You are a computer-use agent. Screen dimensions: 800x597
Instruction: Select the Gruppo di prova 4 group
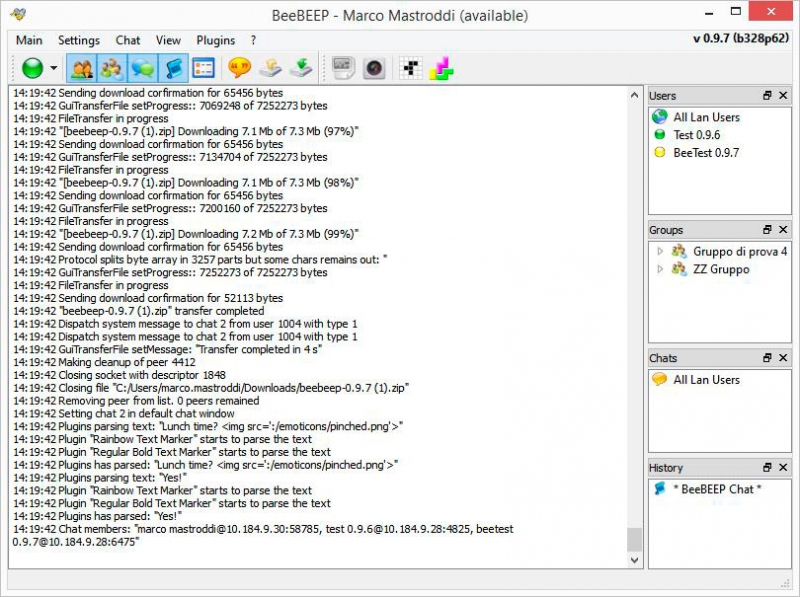coord(739,251)
